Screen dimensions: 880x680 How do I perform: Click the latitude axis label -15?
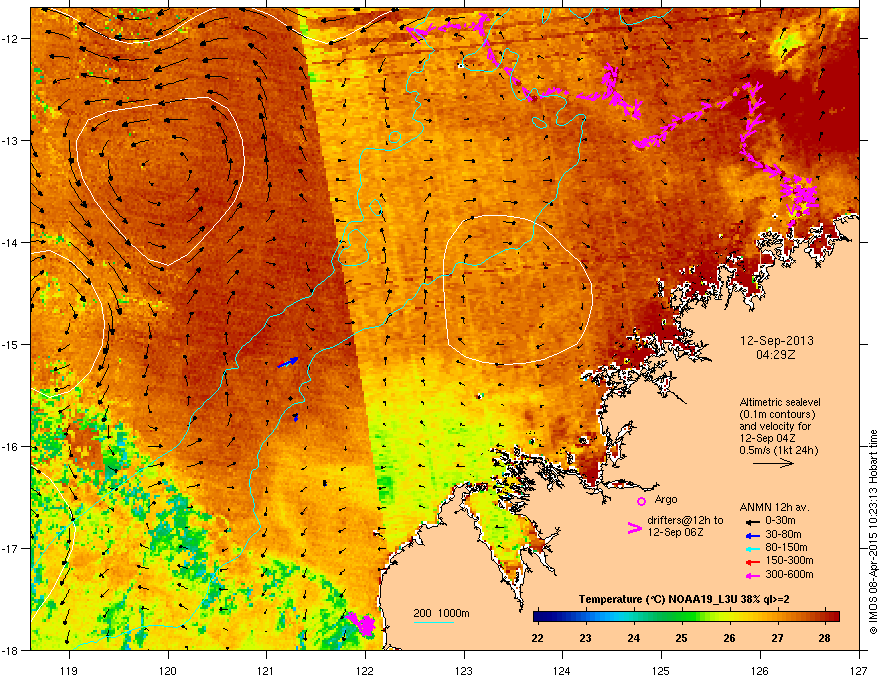coord(11,344)
